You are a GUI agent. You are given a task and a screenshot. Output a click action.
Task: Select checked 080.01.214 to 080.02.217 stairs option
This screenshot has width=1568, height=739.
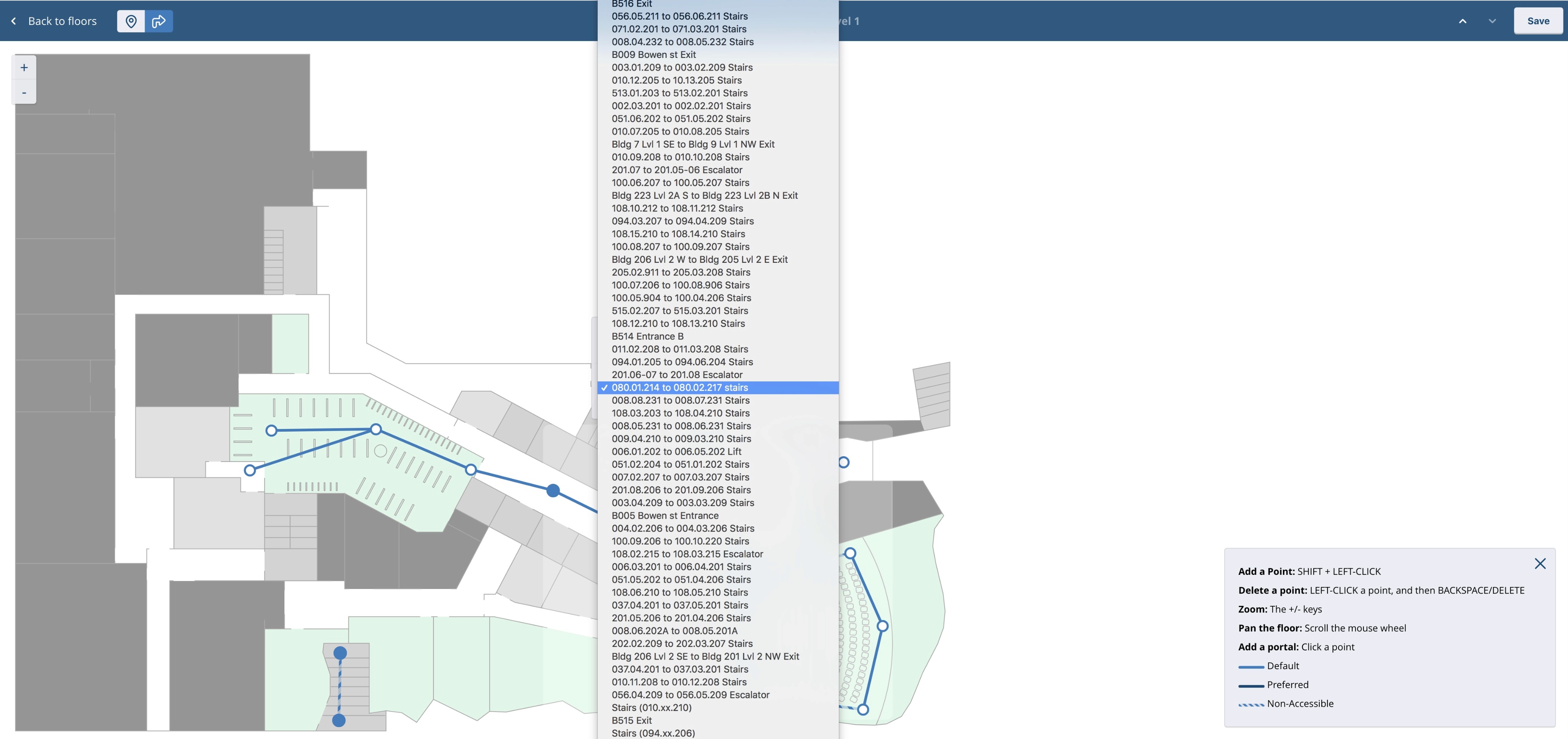point(679,388)
